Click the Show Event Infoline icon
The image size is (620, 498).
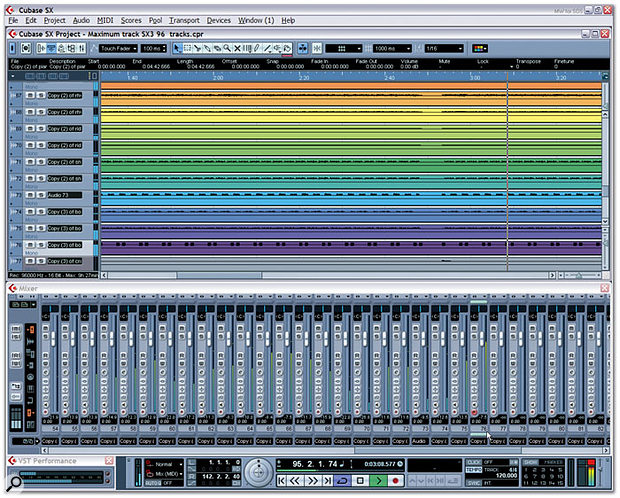[51, 48]
